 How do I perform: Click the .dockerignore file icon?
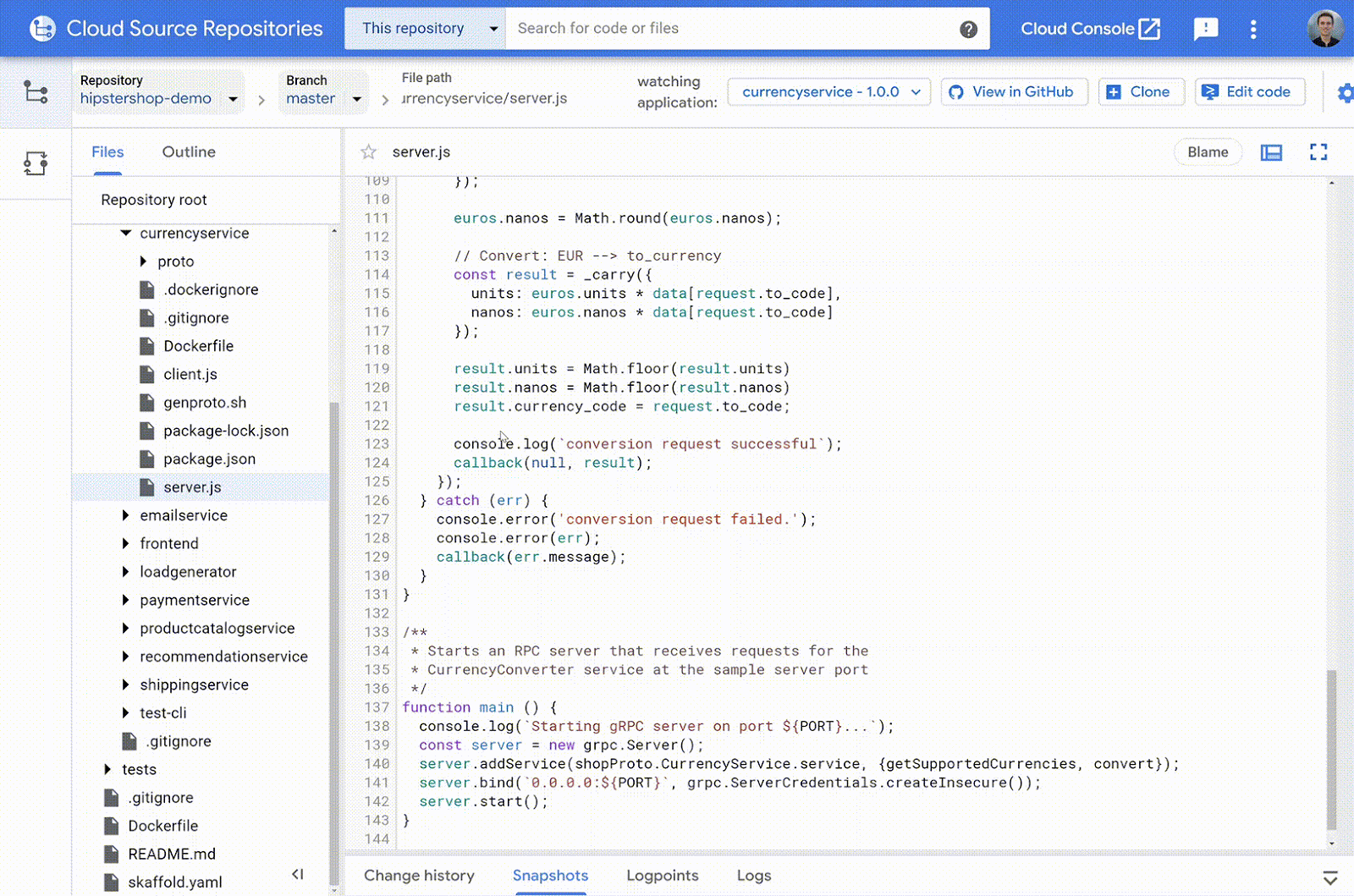147,289
